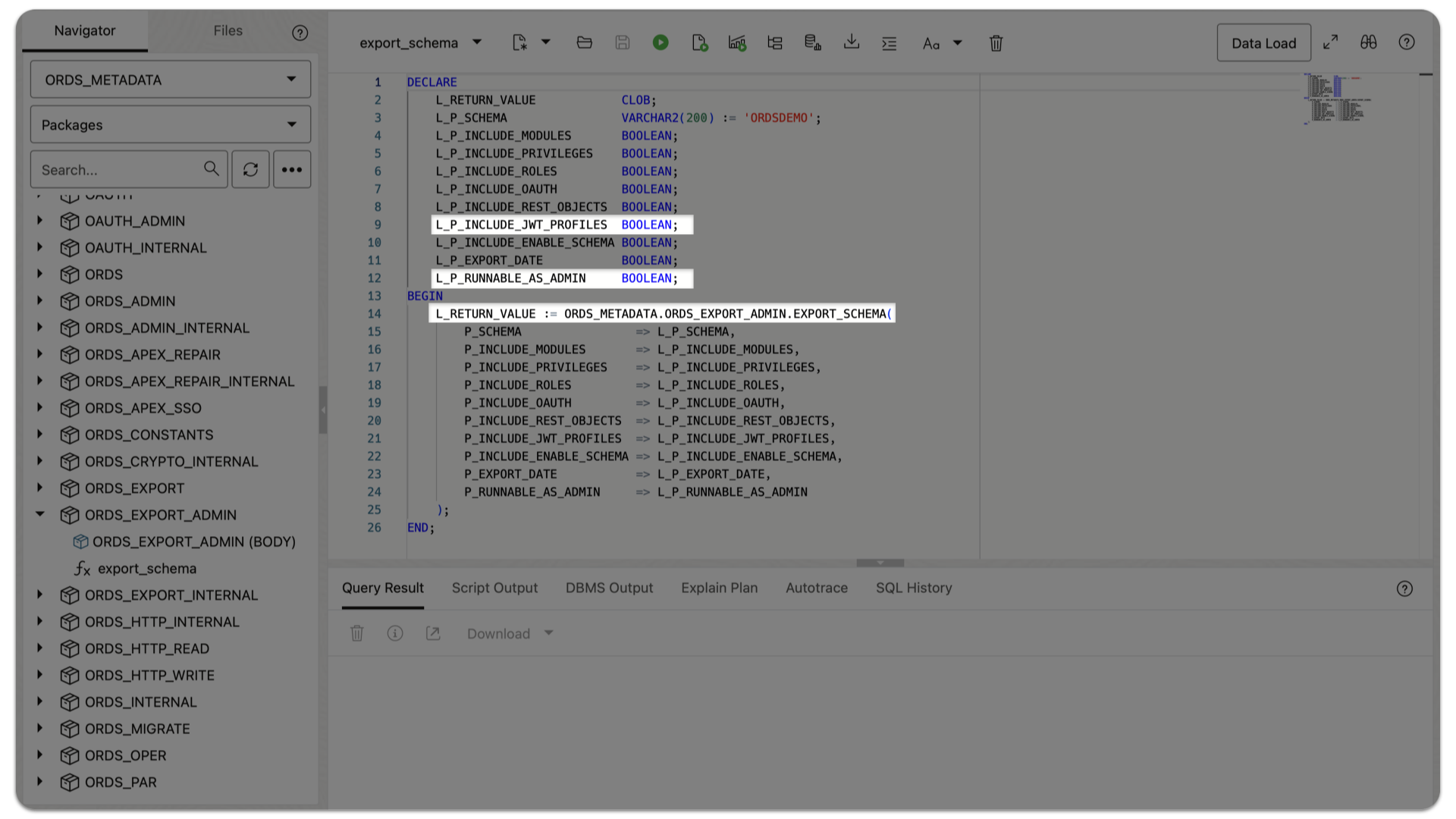The image size is (1456, 819).
Task: Expand the ORDS_EXPORT_INTERNAL package node
Action: tap(40, 595)
